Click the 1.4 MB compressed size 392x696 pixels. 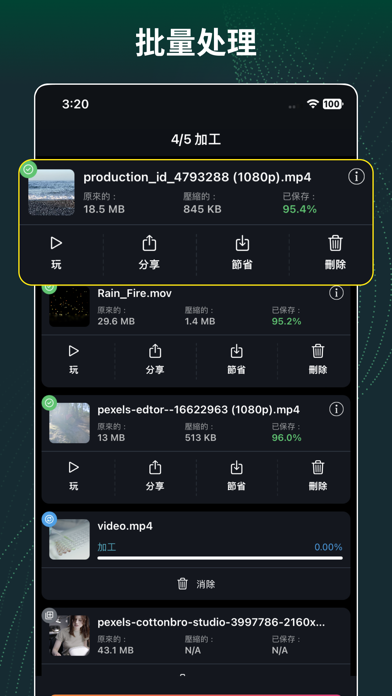click(x=200, y=321)
